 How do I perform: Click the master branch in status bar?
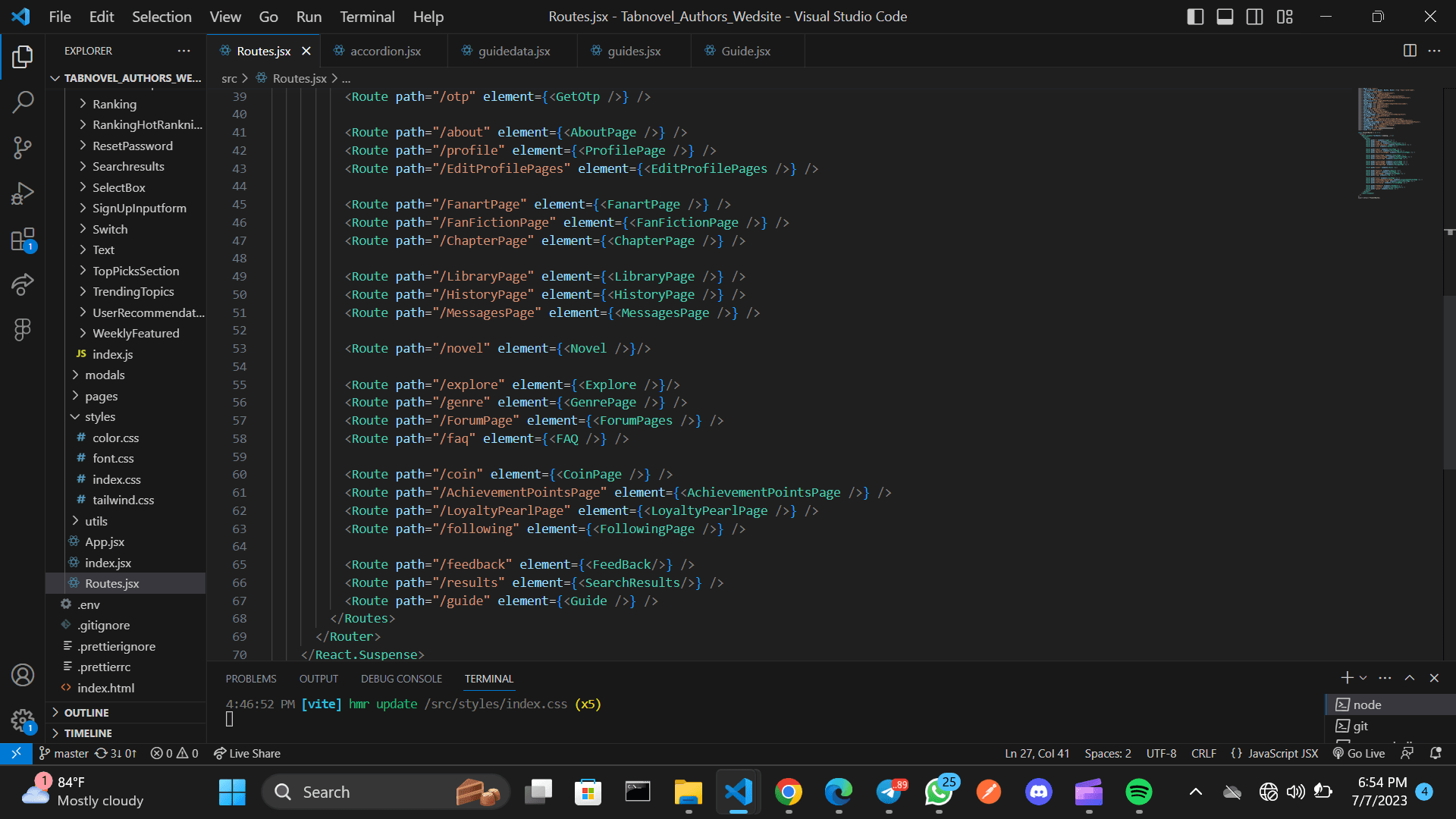click(64, 753)
